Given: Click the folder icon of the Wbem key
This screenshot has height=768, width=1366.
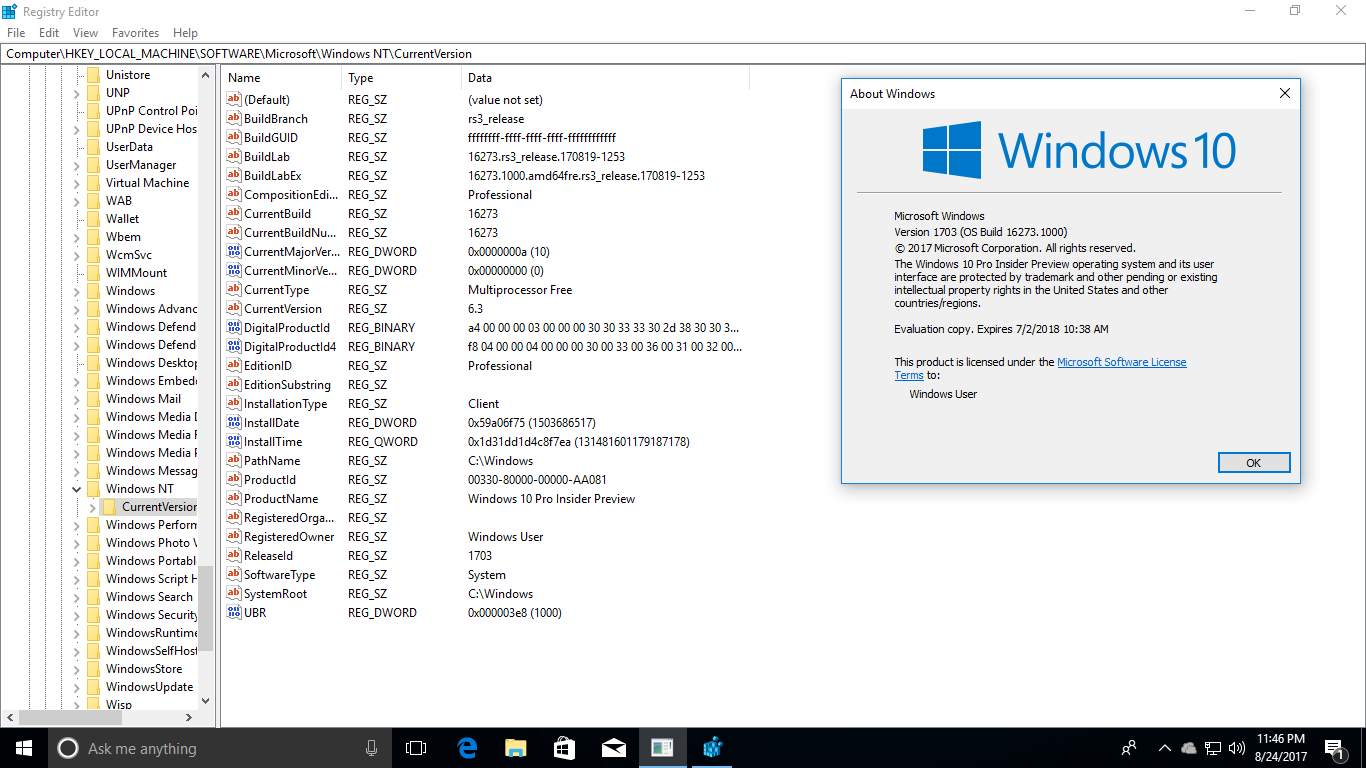Looking at the screenshot, I should 93,237.
